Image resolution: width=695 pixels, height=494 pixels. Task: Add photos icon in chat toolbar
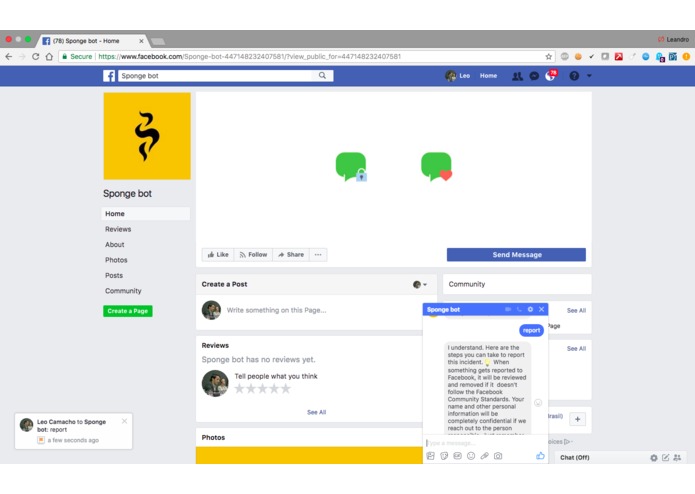430,456
